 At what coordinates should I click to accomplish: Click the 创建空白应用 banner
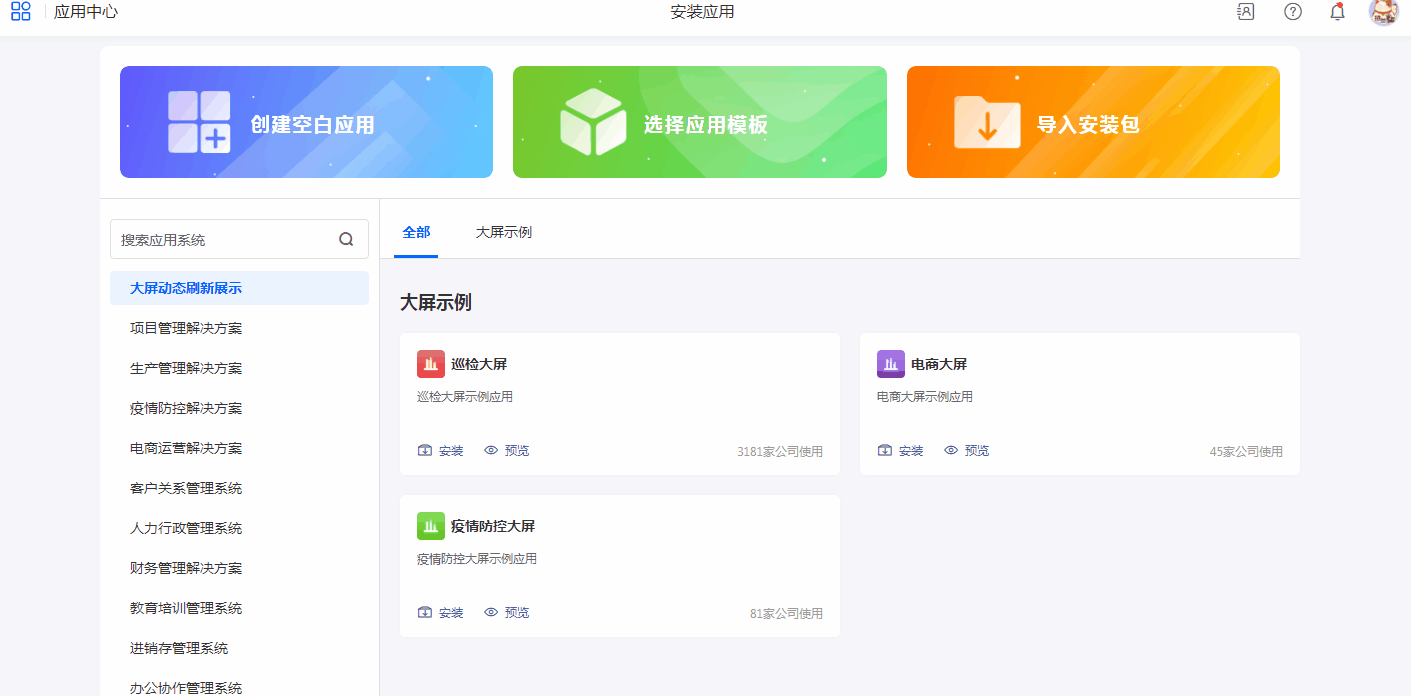pos(306,122)
